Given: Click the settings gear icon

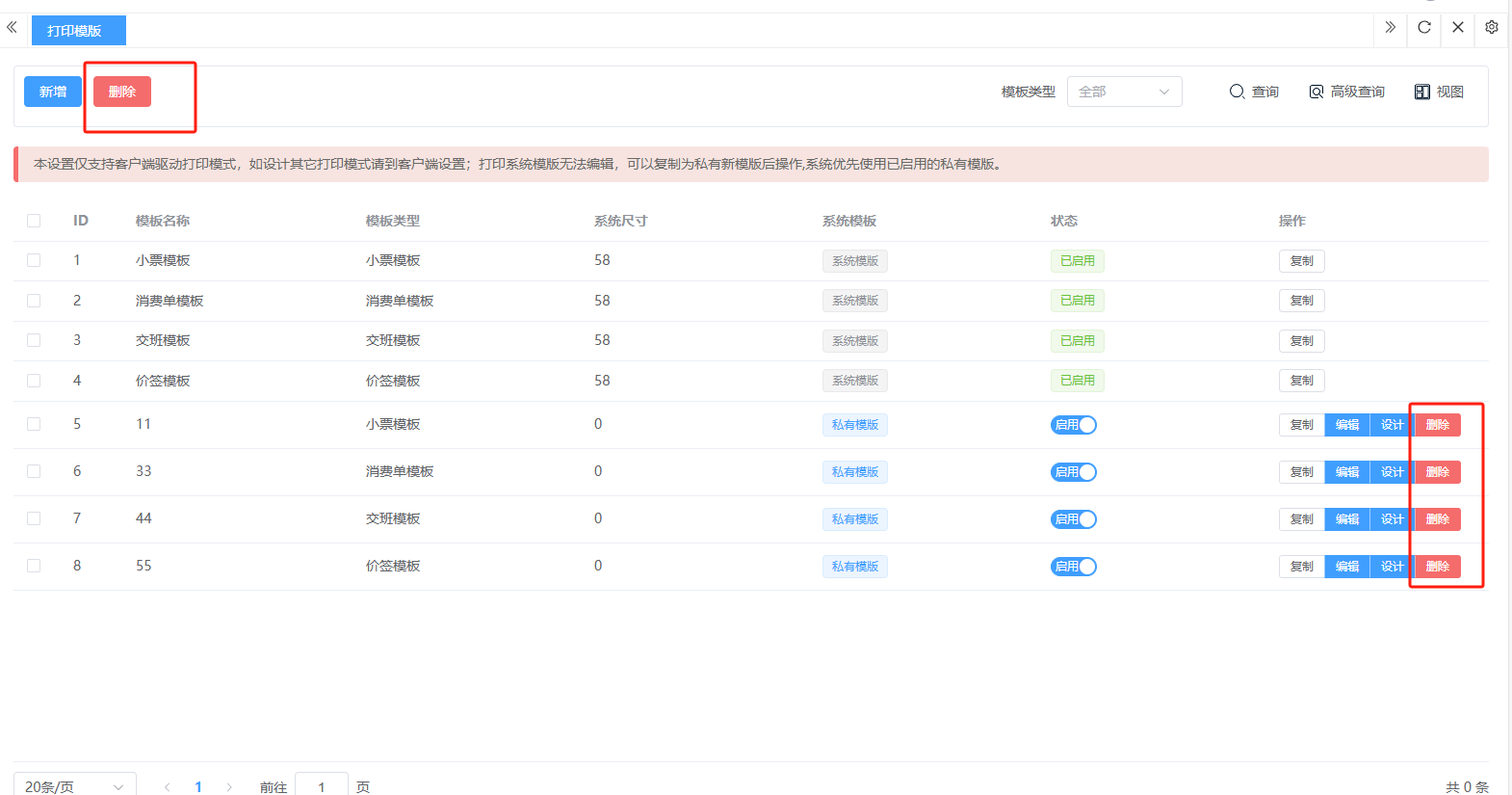Looking at the screenshot, I should coord(1491,28).
